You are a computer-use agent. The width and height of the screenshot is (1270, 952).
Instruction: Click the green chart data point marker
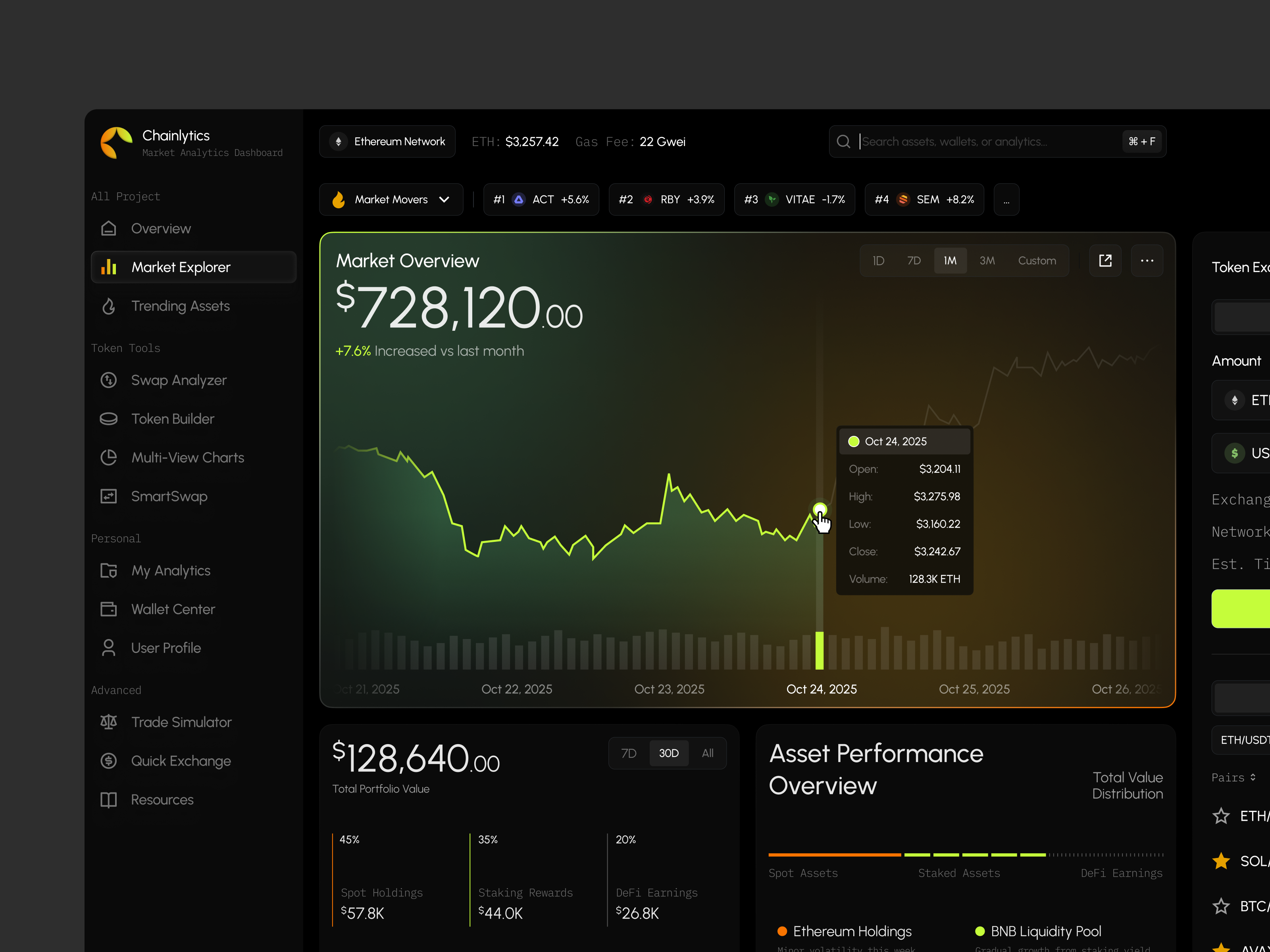tap(820, 509)
